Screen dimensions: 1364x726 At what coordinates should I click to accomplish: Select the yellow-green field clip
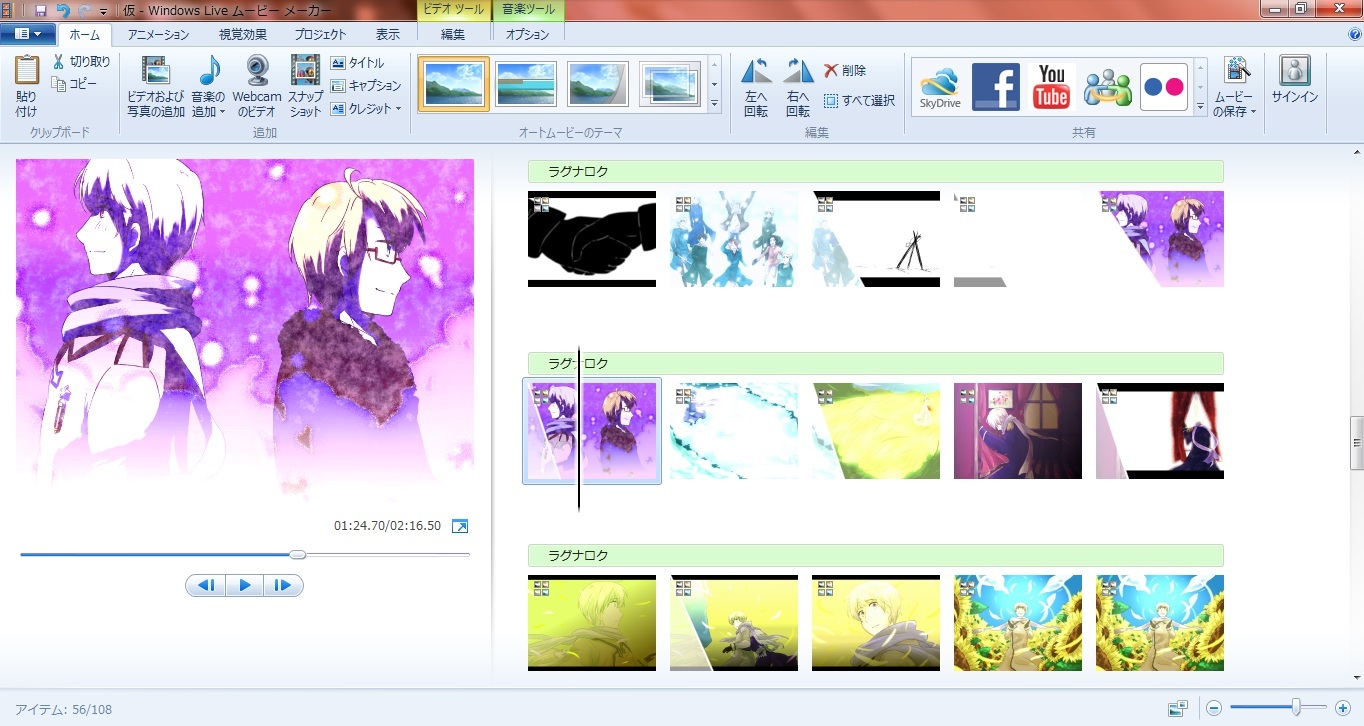point(876,431)
